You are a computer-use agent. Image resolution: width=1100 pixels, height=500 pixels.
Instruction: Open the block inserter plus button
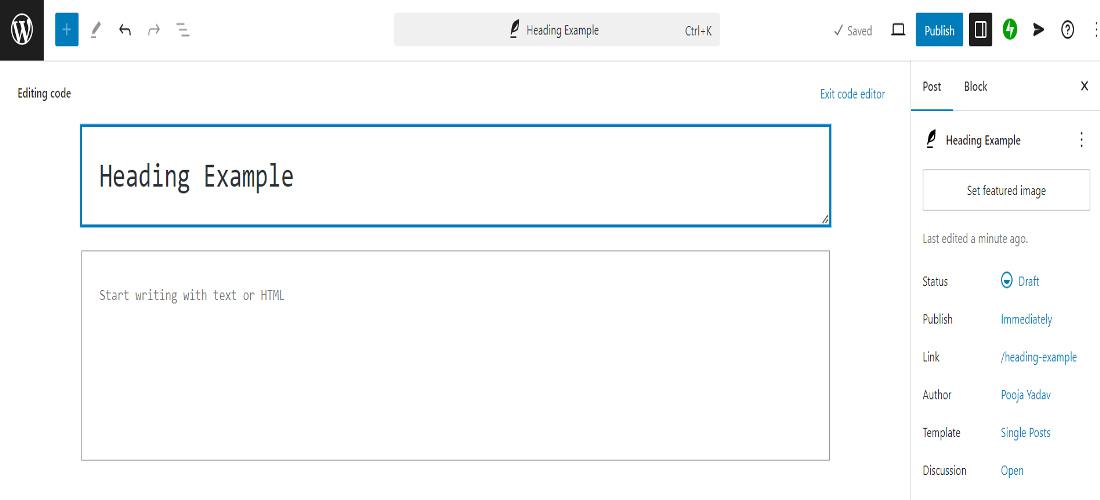(x=67, y=30)
